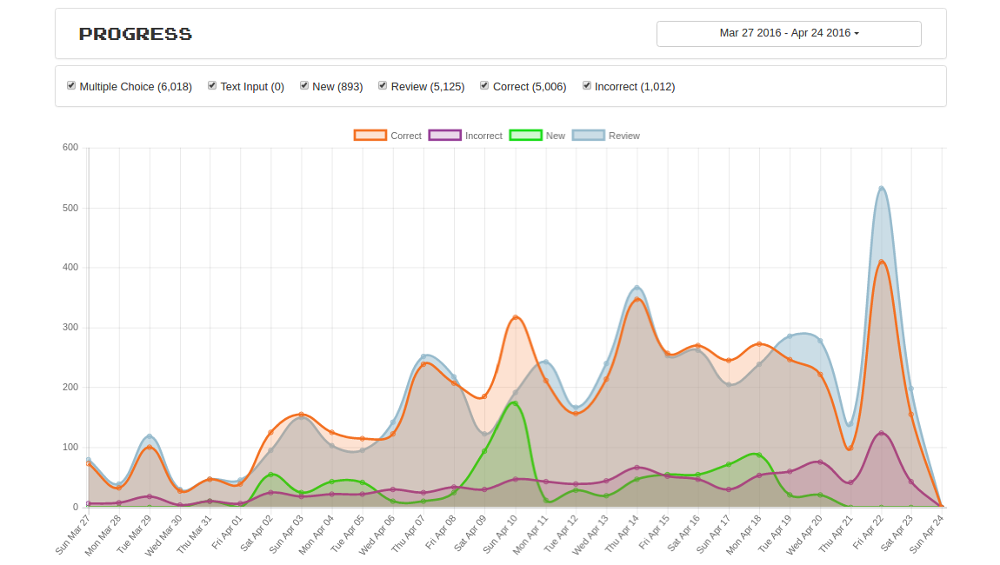Click the purple Incorrect legend swatch
The width and height of the screenshot is (1000, 565).
444,135
